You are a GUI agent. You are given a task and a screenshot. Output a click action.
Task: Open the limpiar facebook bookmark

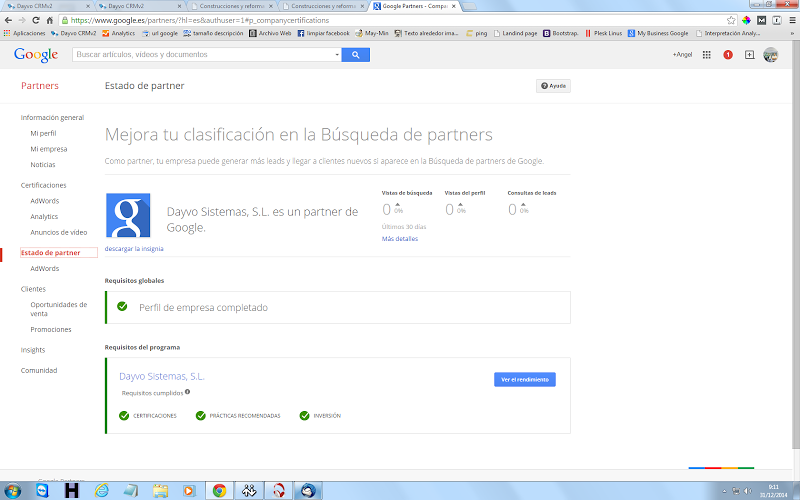point(323,33)
